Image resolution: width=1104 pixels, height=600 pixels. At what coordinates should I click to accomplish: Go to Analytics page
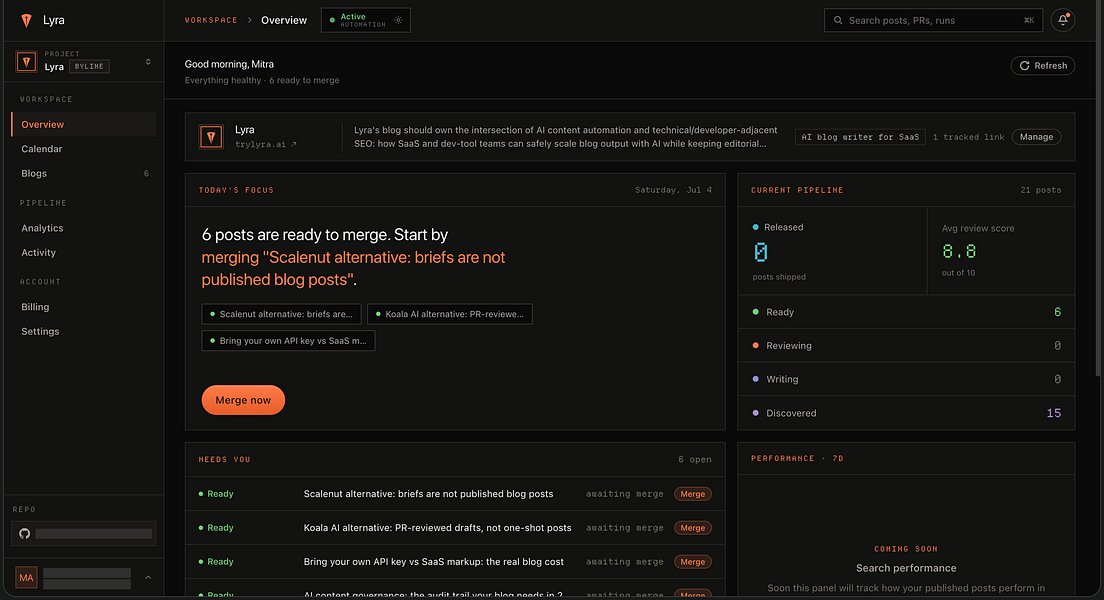(84, 228)
